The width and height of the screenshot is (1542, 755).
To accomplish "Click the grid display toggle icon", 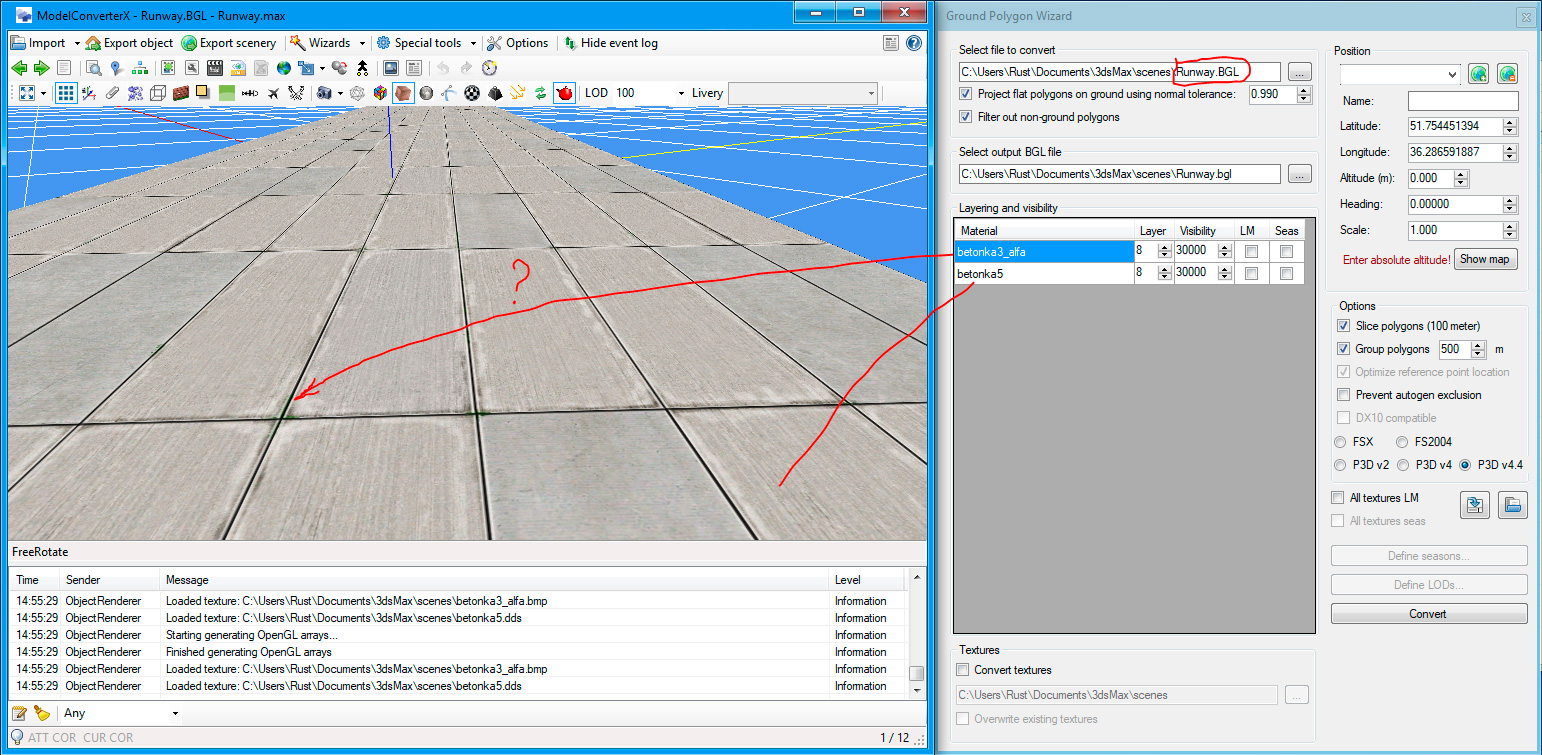I will pos(66,93).
